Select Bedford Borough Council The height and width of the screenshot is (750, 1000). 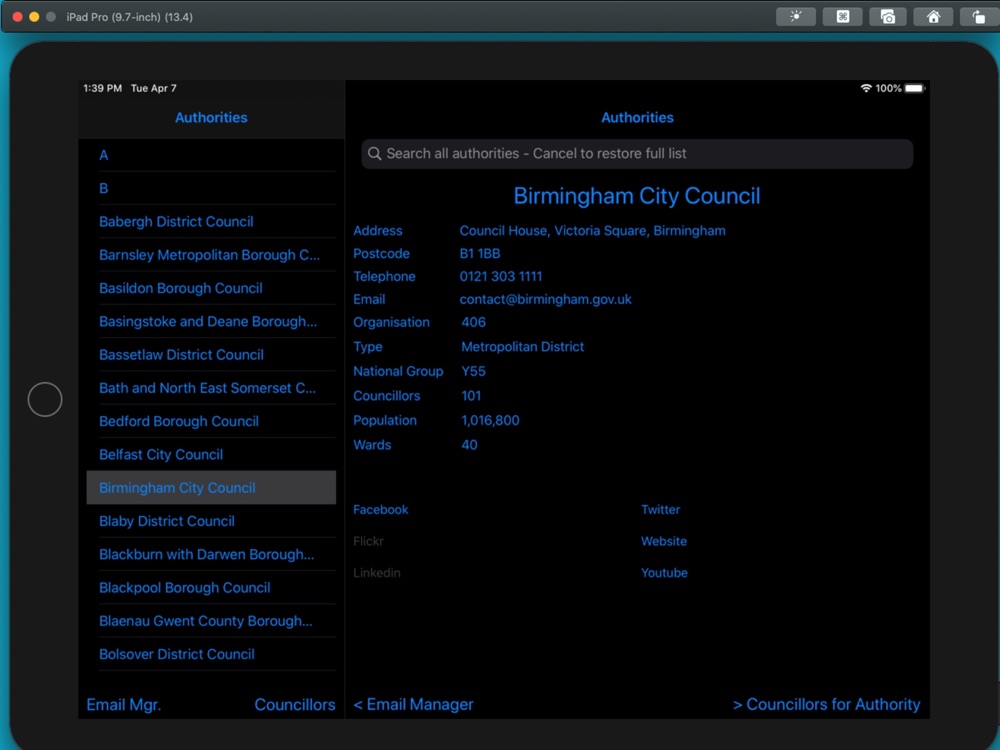pyautogui.click(x=211, y=421)
